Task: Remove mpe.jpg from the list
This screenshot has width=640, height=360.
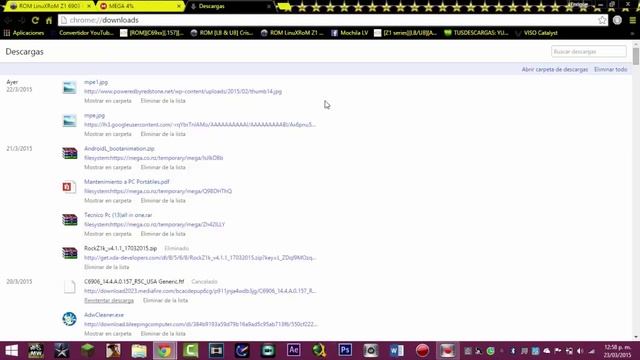Action: (163, 134)
